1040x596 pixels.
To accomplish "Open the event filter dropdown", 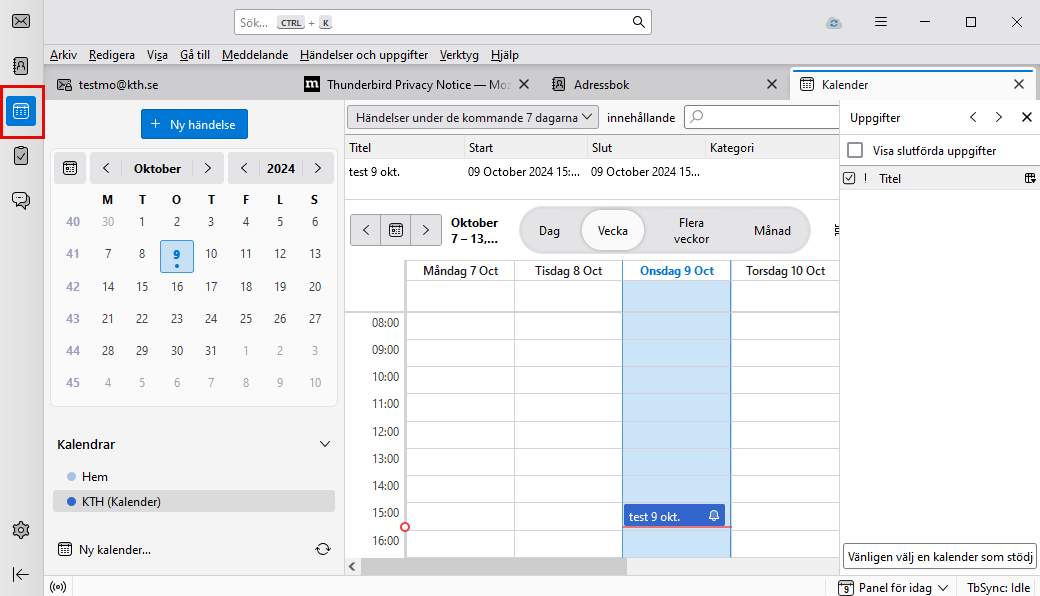I will click(x=472, y=117).
